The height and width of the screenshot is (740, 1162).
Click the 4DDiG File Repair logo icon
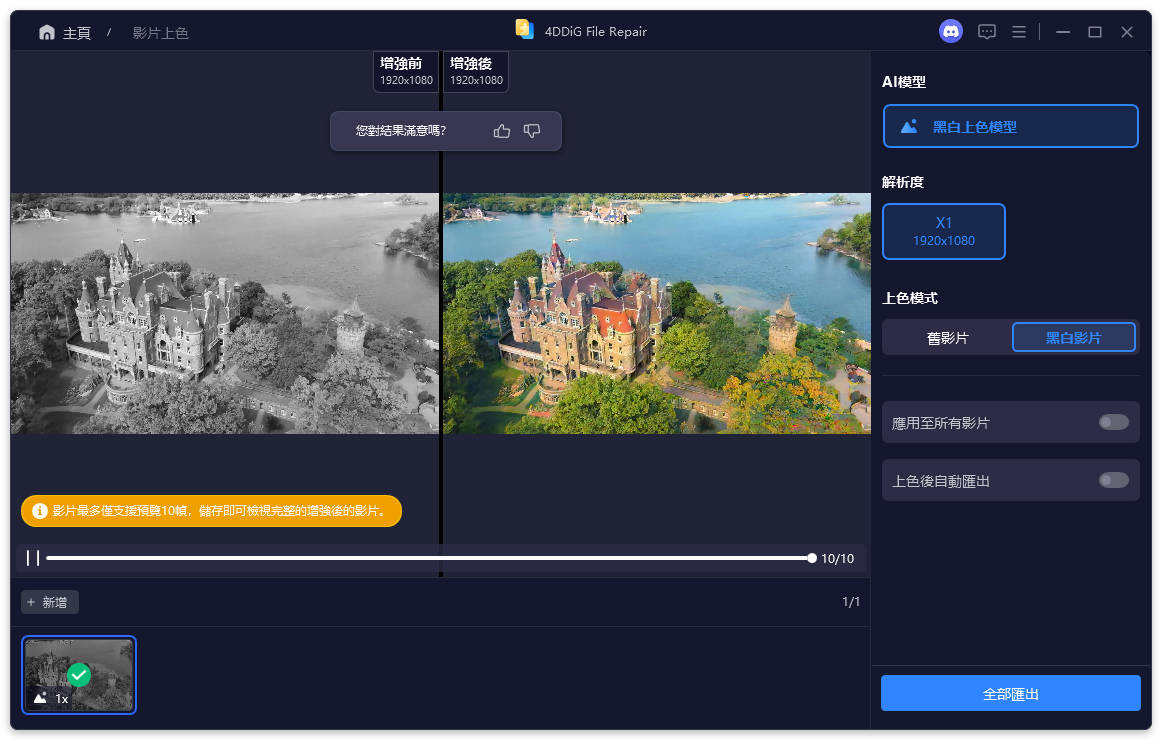(525, 30)
